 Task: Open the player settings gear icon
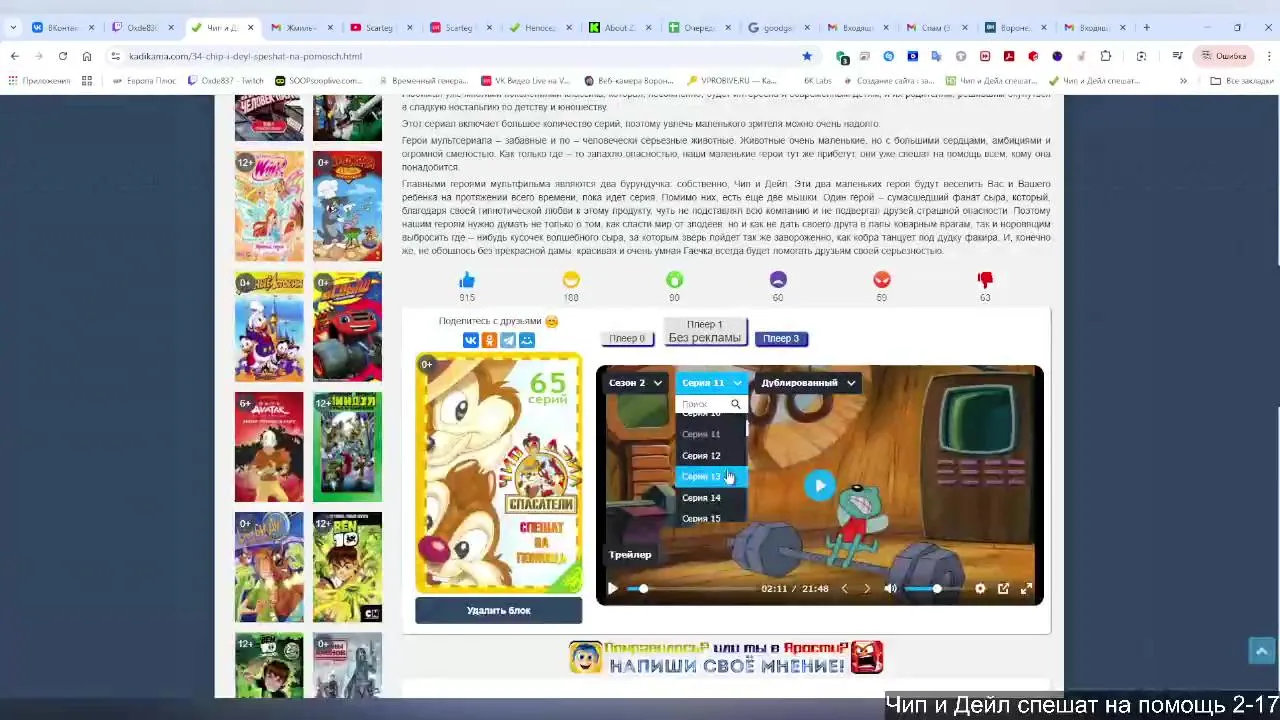[980, 589]
